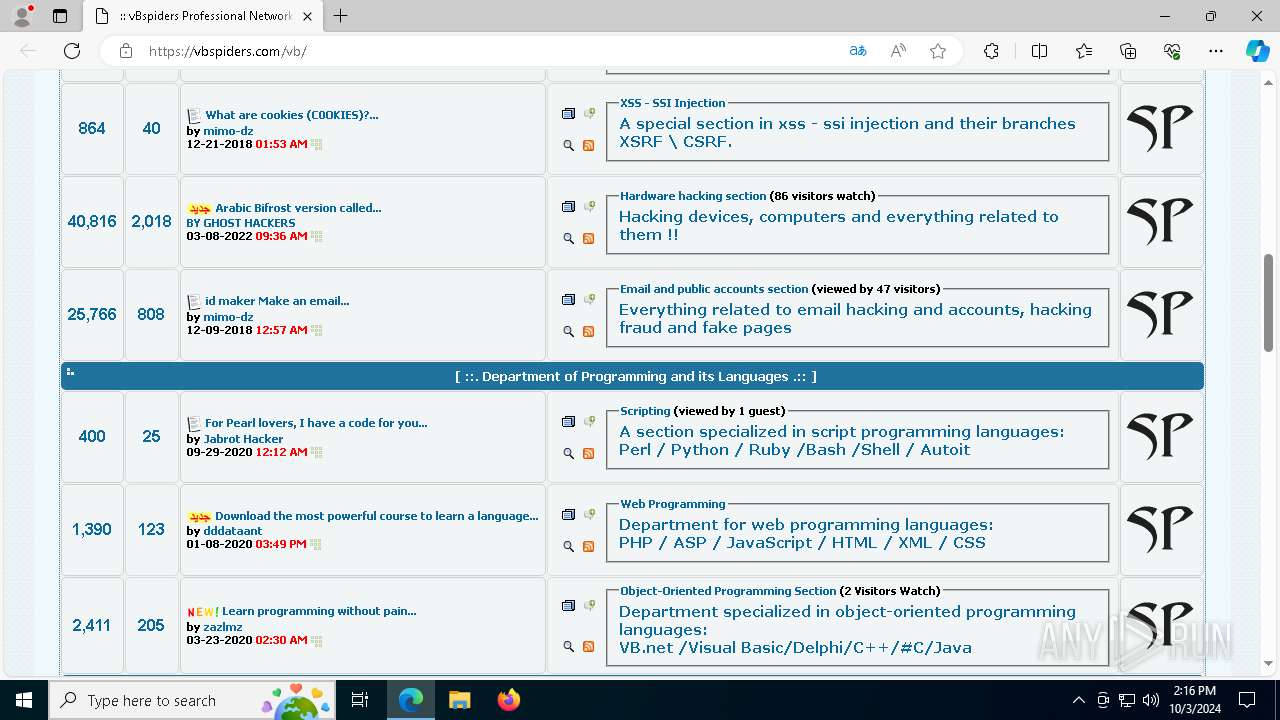Screen dimensions: 1280x720
Task: Open a new browser tab
Action: click(x=341, y=16)
